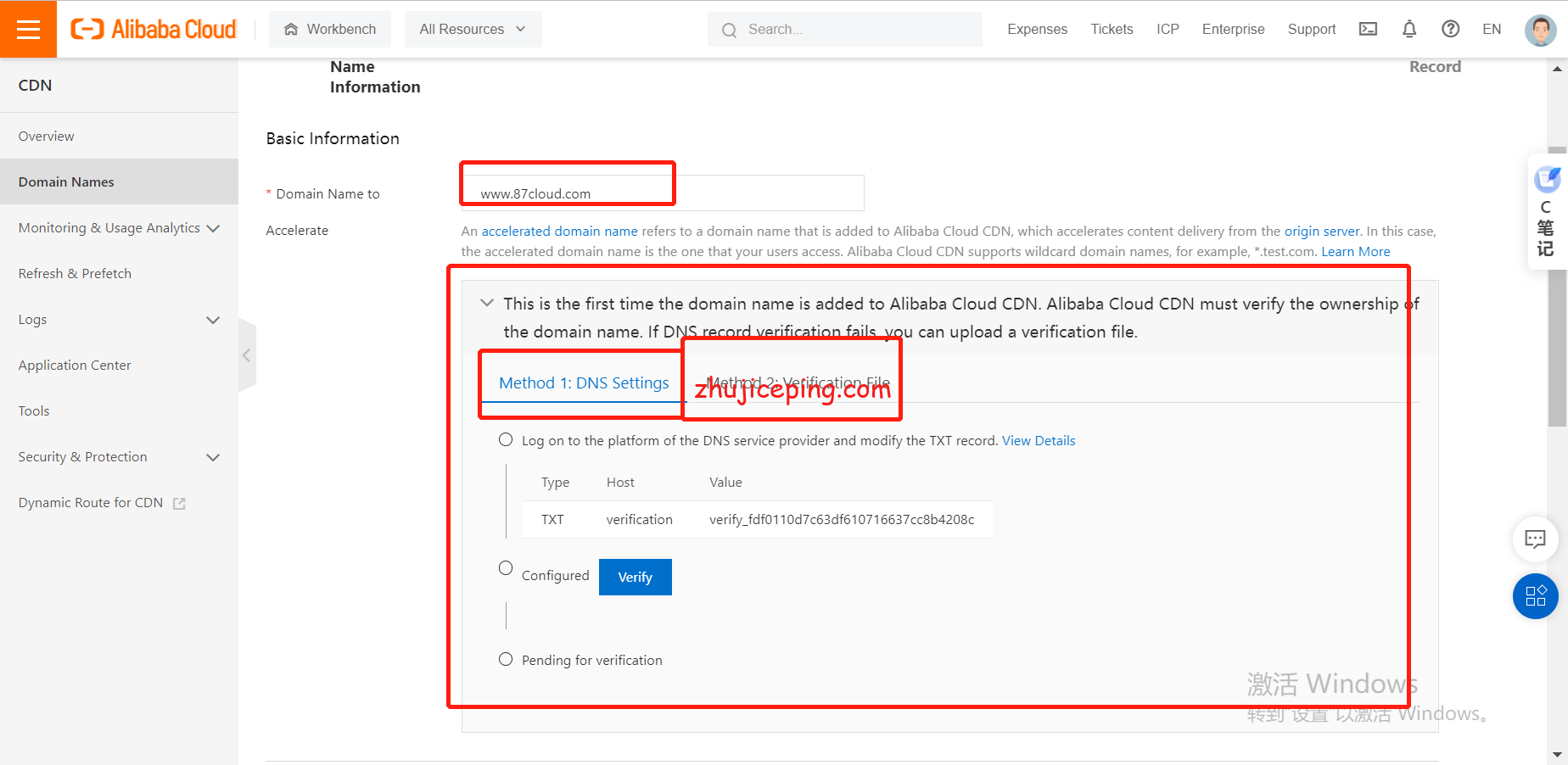Screen dimensions: 1568x765
Task: Open the blue apps grid floating button
Action: click(1535, 596)
